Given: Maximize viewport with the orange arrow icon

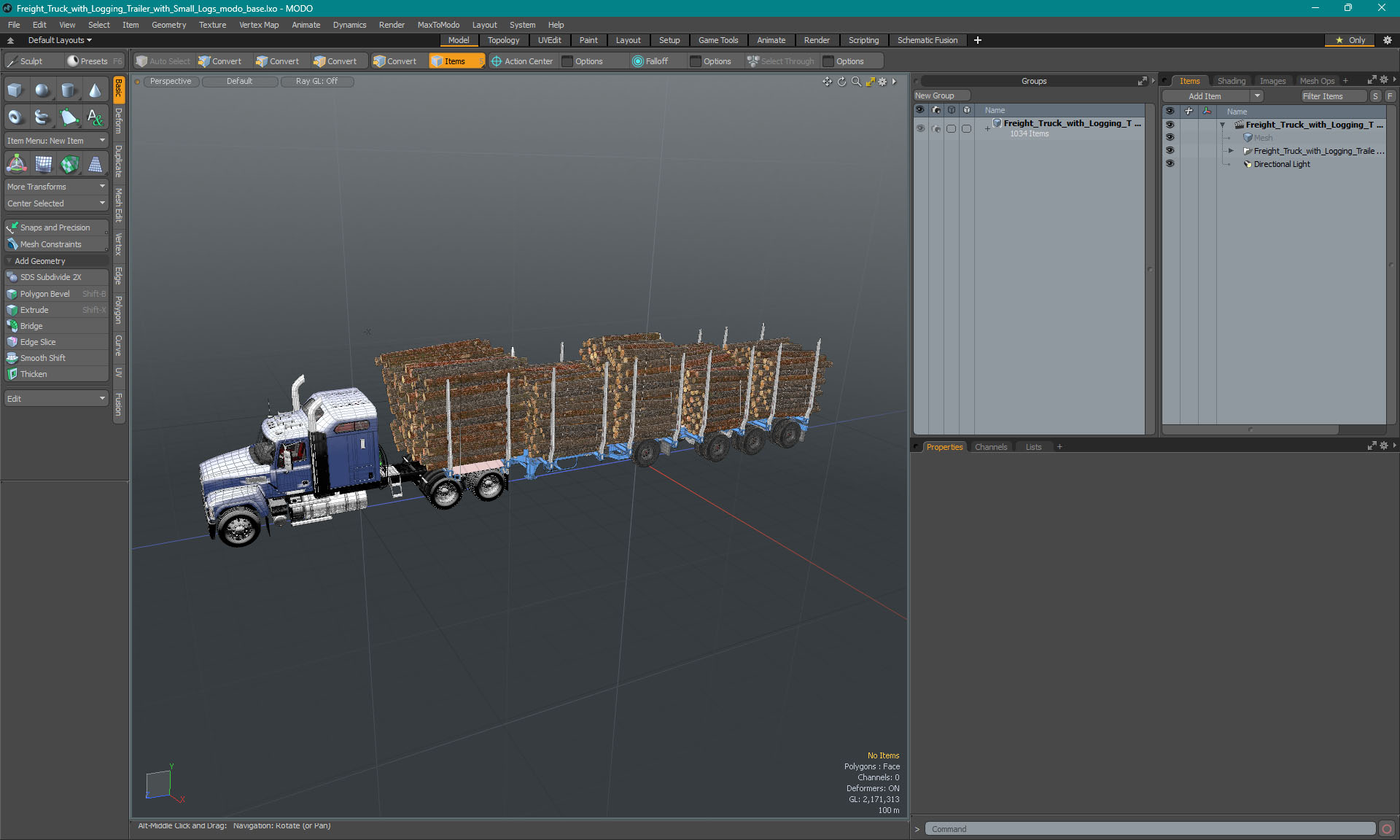Looking at the screenshot, I should [x=870, y=82].
